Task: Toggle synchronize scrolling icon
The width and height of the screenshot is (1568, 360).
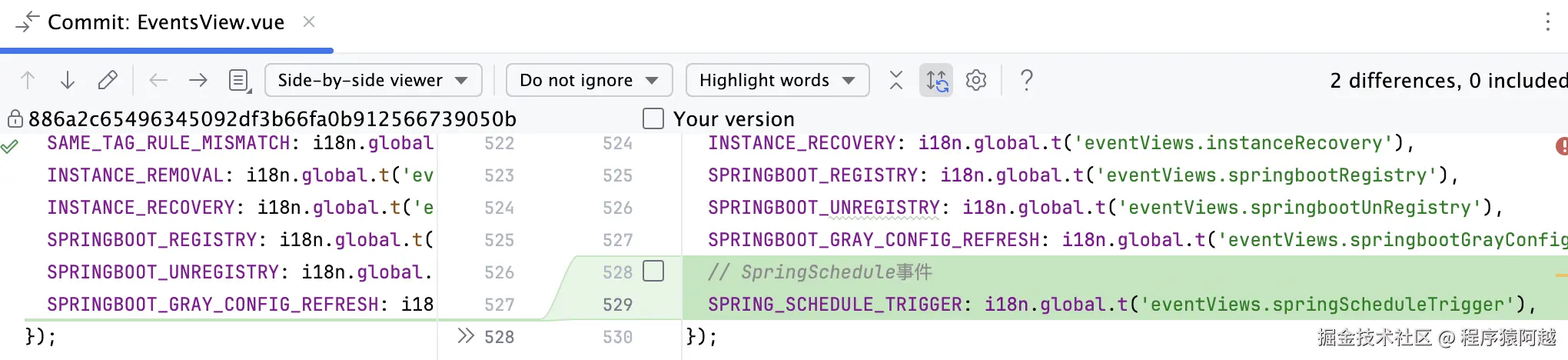Action: pyautogui.click(x=936, y=80)
